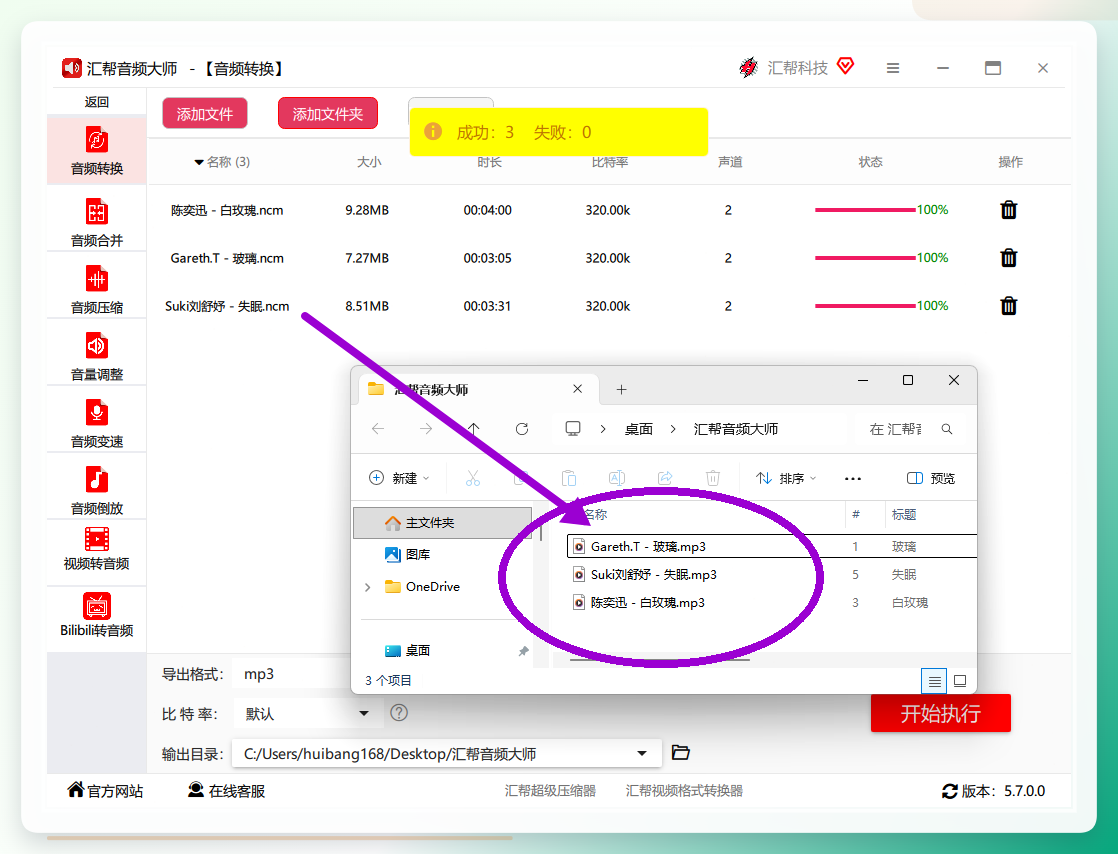Open the Bilibili转音频 sidebar tool
This screenshot has width=1118, height=854.
click(97, 615)
